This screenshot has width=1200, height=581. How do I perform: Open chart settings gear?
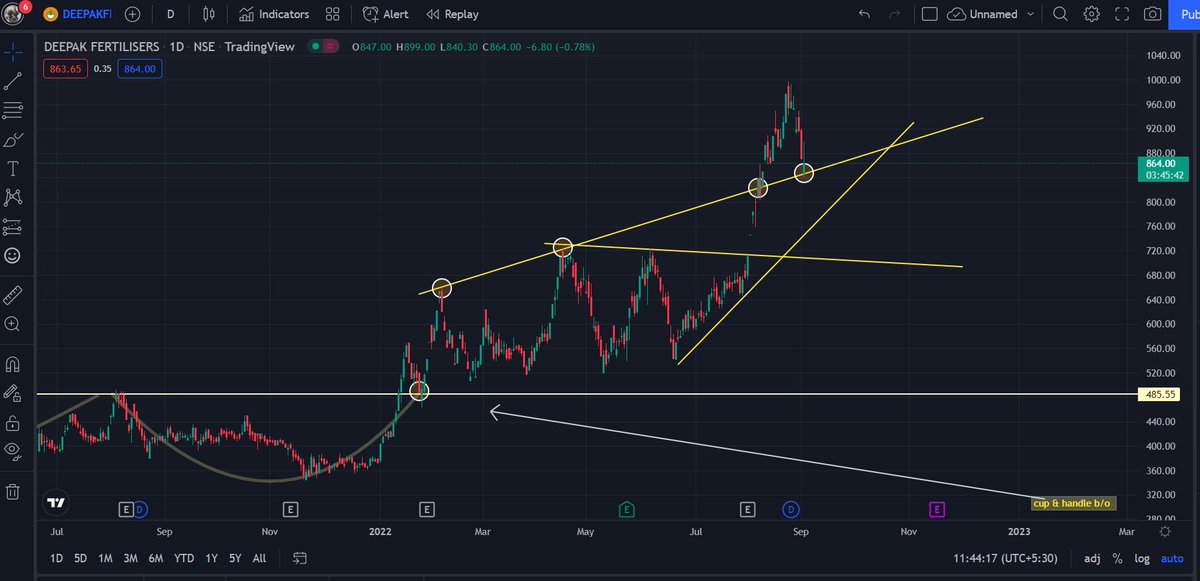[x=1092, y=14]
